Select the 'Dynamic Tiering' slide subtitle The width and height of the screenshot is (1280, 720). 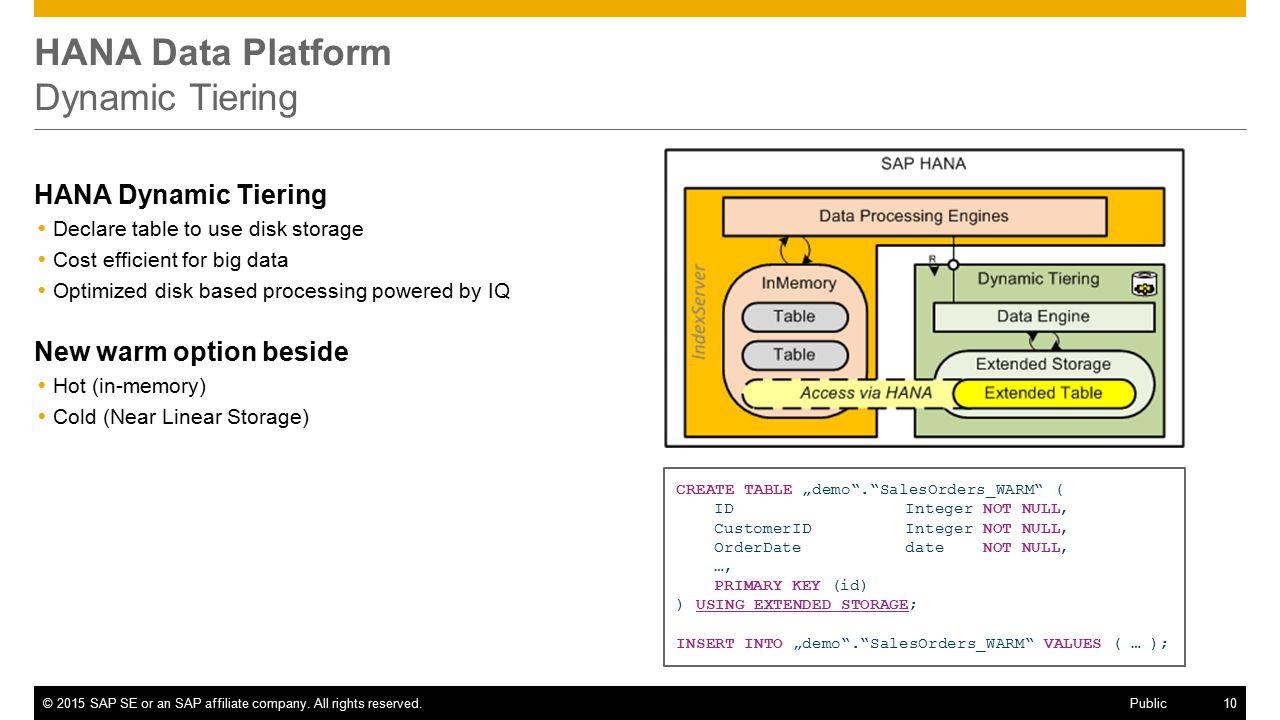coord(166,98)
